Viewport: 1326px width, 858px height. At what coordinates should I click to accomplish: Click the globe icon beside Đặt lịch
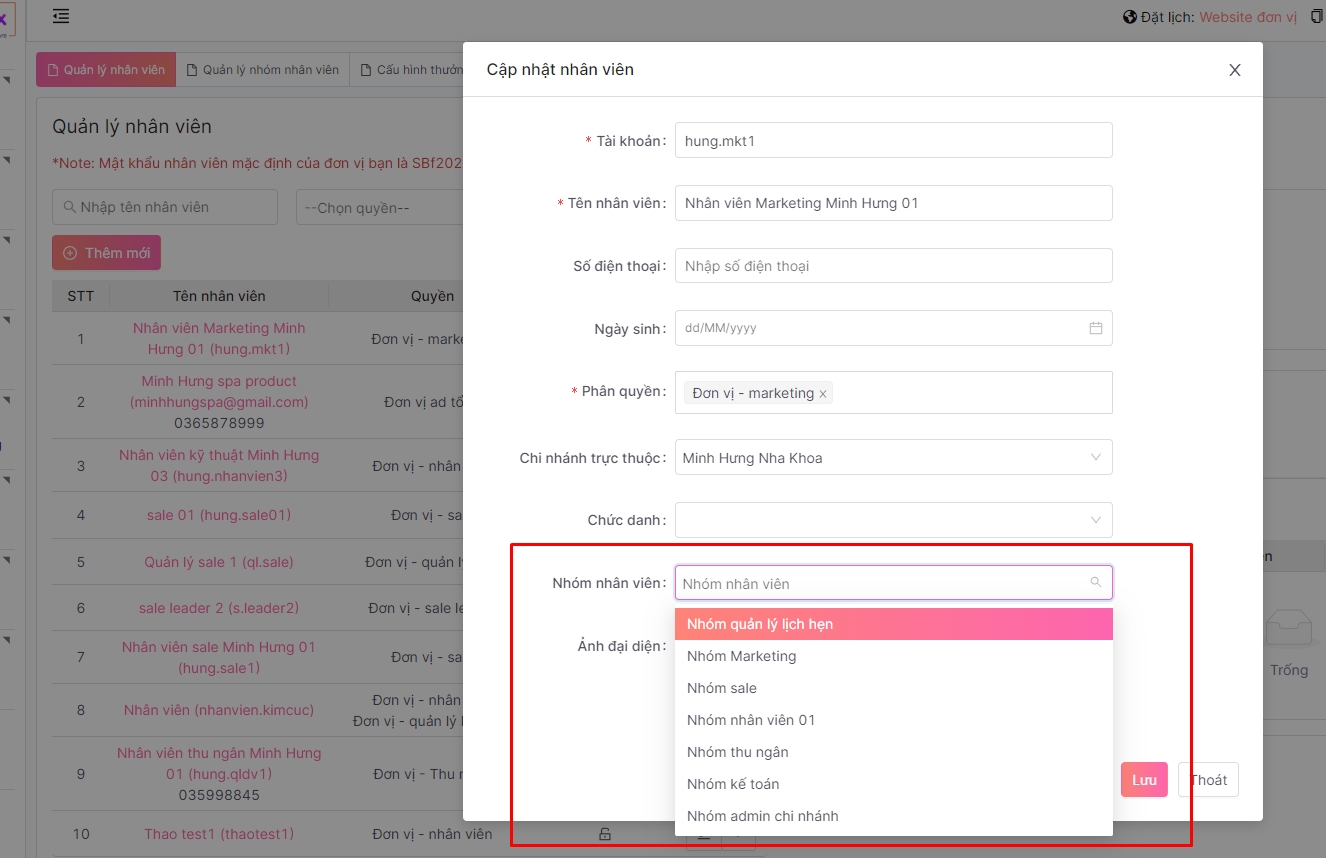tap(1130, 17)
